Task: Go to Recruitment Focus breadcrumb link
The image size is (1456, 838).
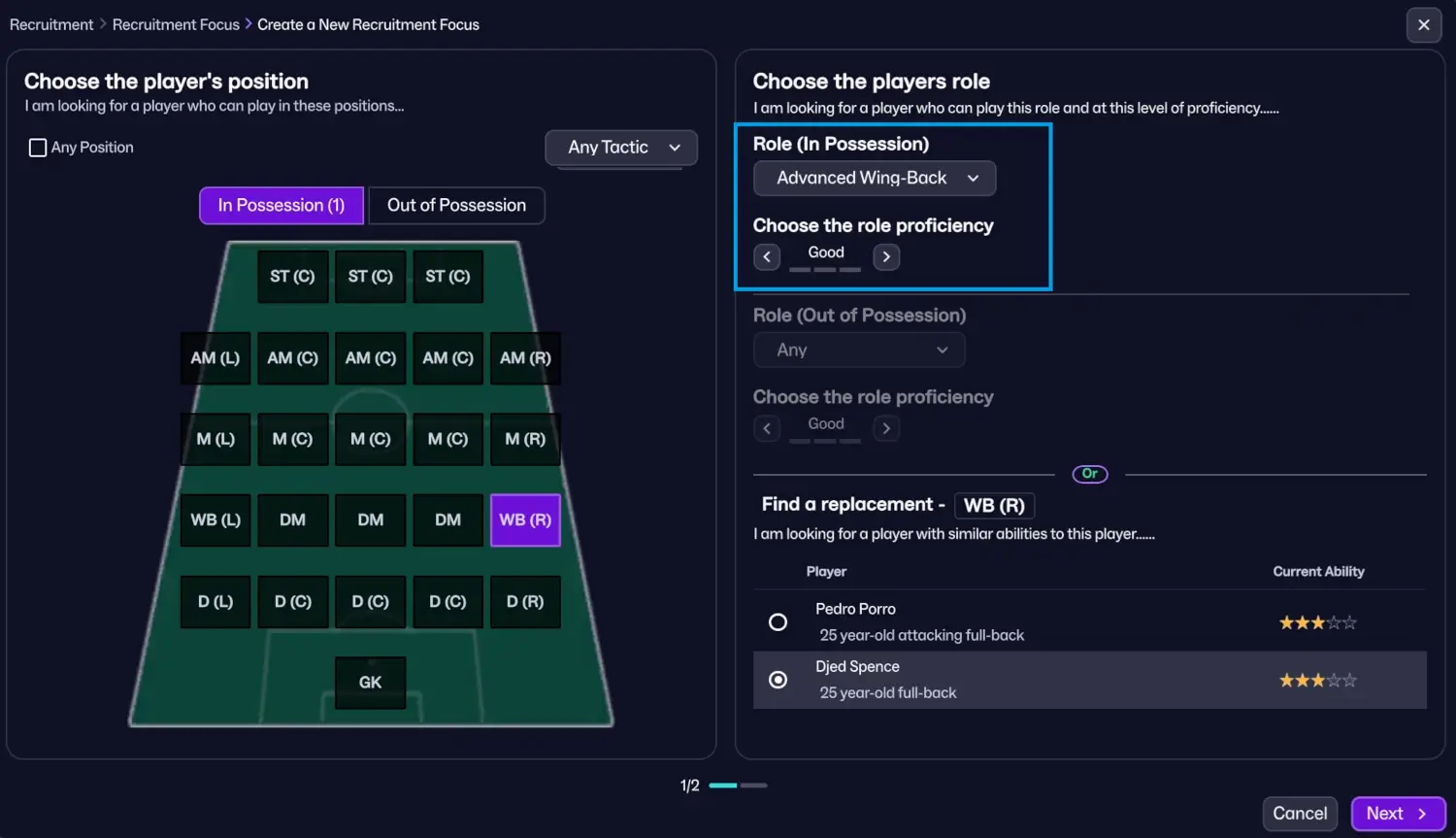Action: click(x=176, y=25)
